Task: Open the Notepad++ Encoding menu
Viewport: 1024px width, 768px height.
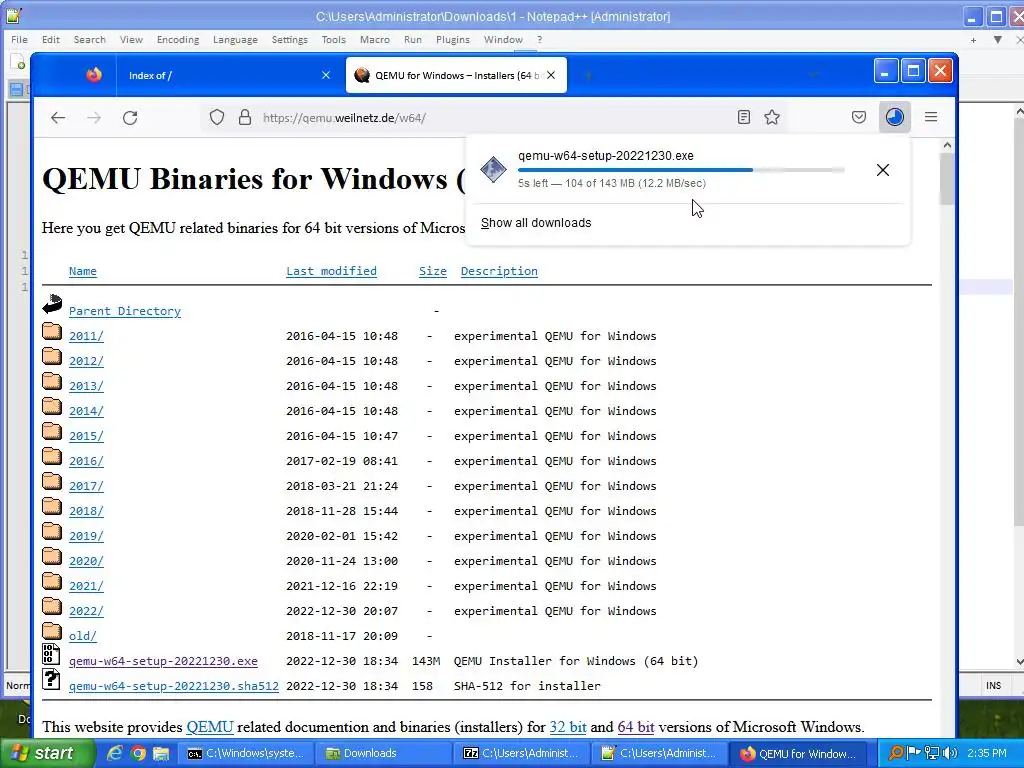Action: (x=178, y=39)
